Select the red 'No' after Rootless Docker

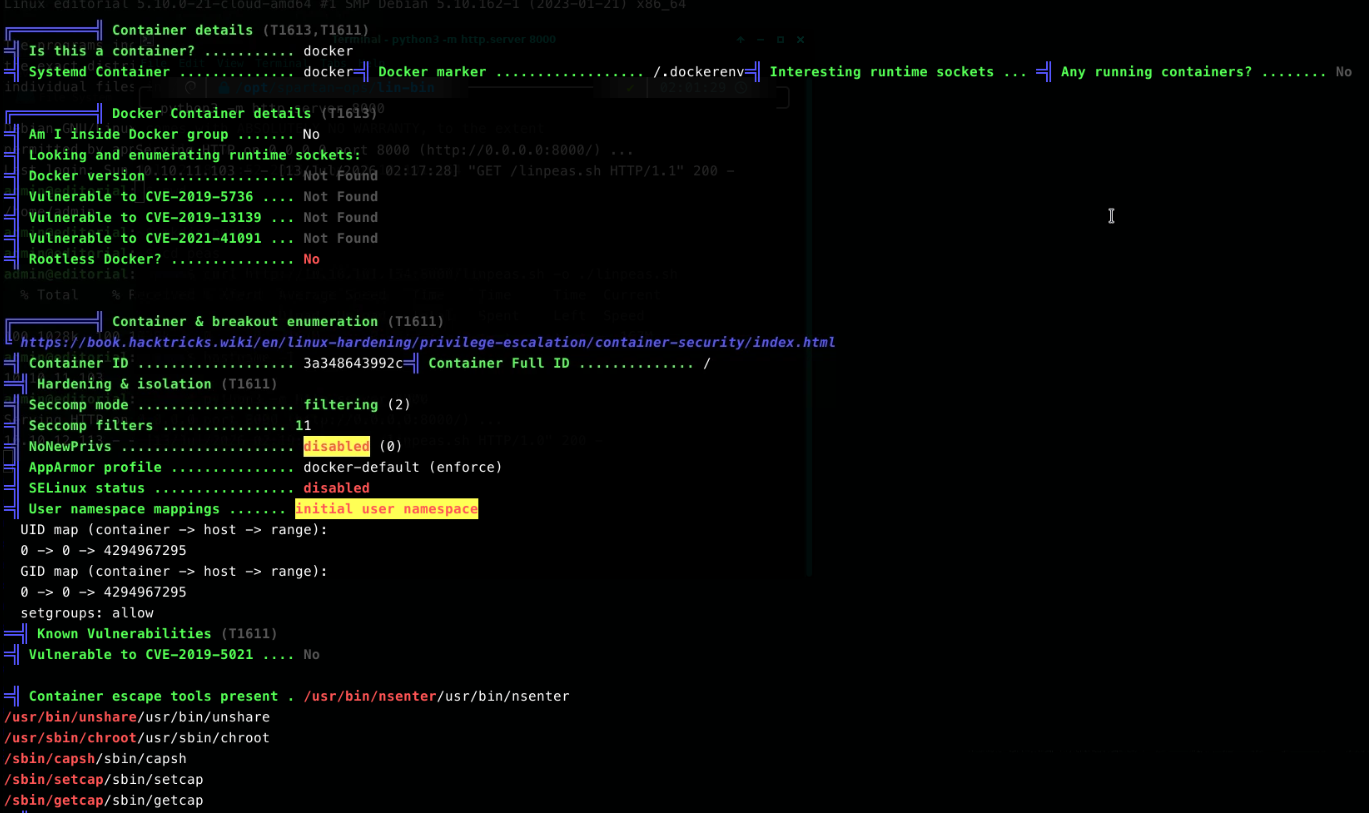click(x=312, y=259)
